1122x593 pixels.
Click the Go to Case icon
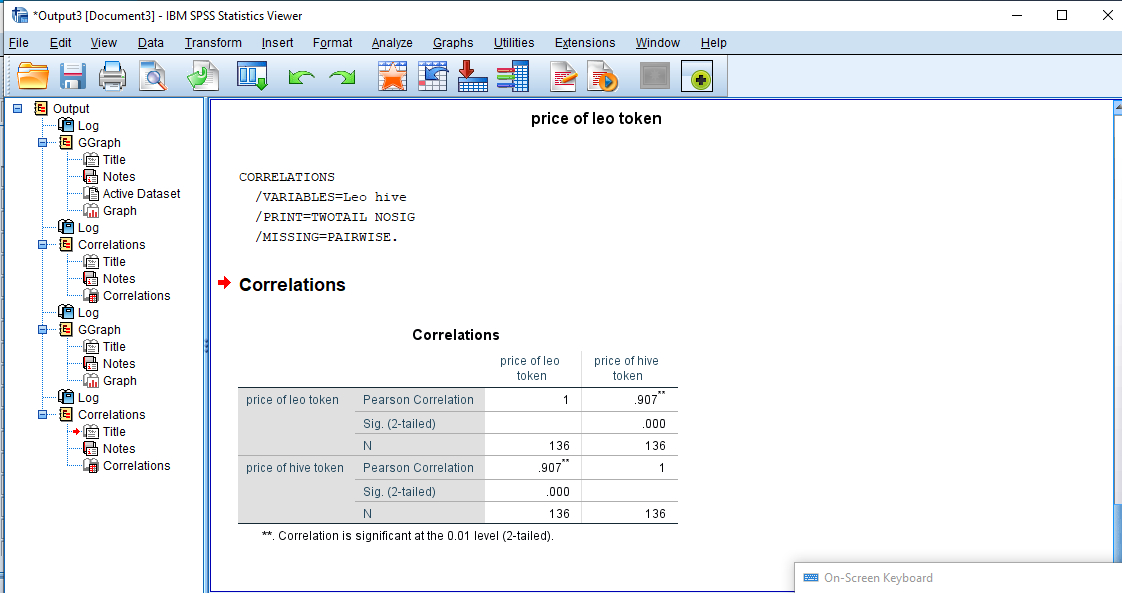pos(432,77)
